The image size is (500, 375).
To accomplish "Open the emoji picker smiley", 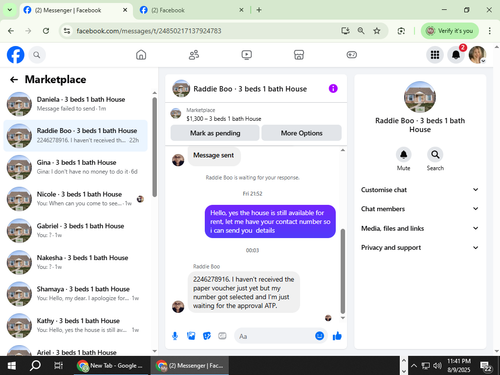I will tap(319, 336).
